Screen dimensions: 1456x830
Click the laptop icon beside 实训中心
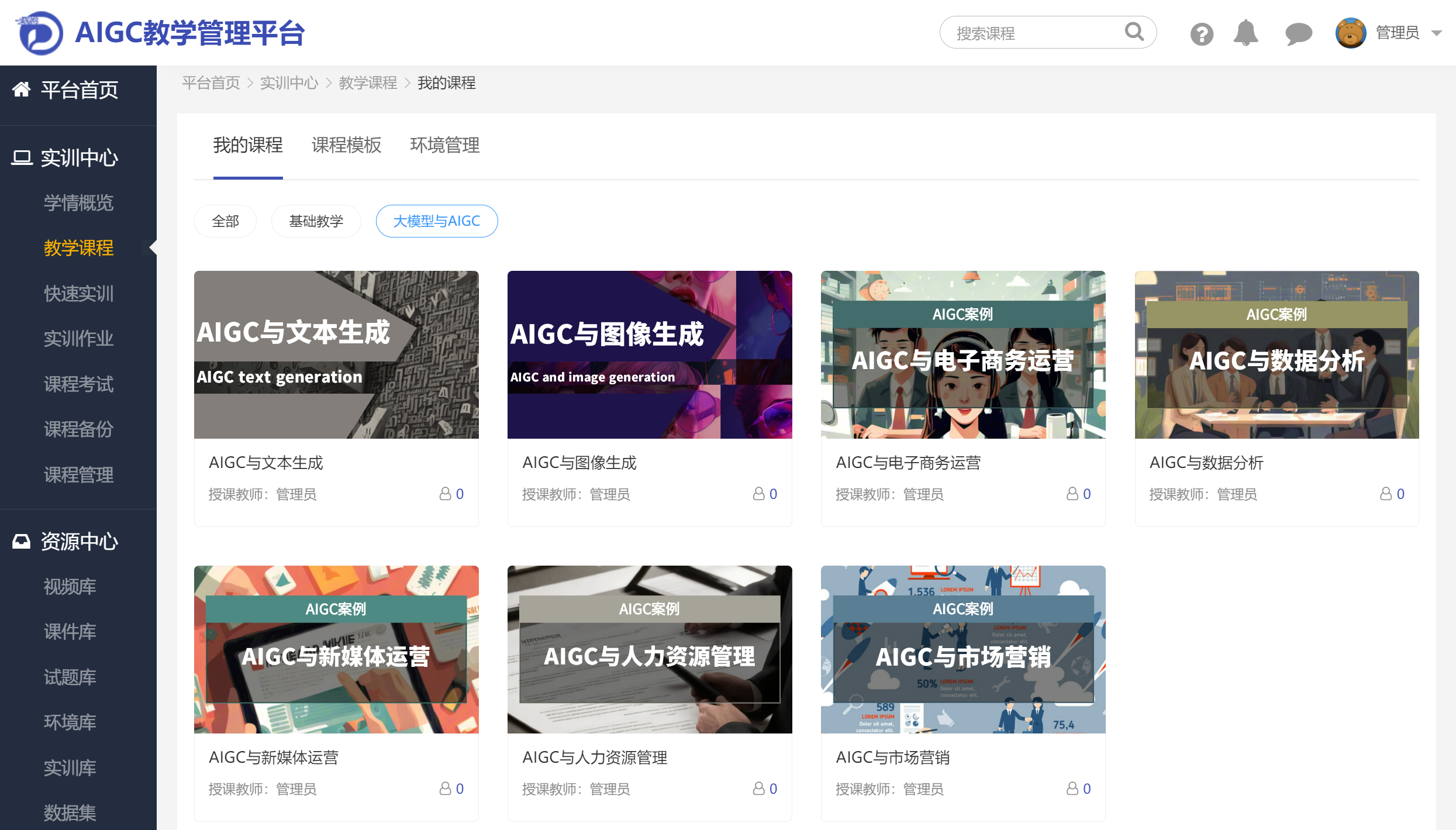[x=22, y=157]
